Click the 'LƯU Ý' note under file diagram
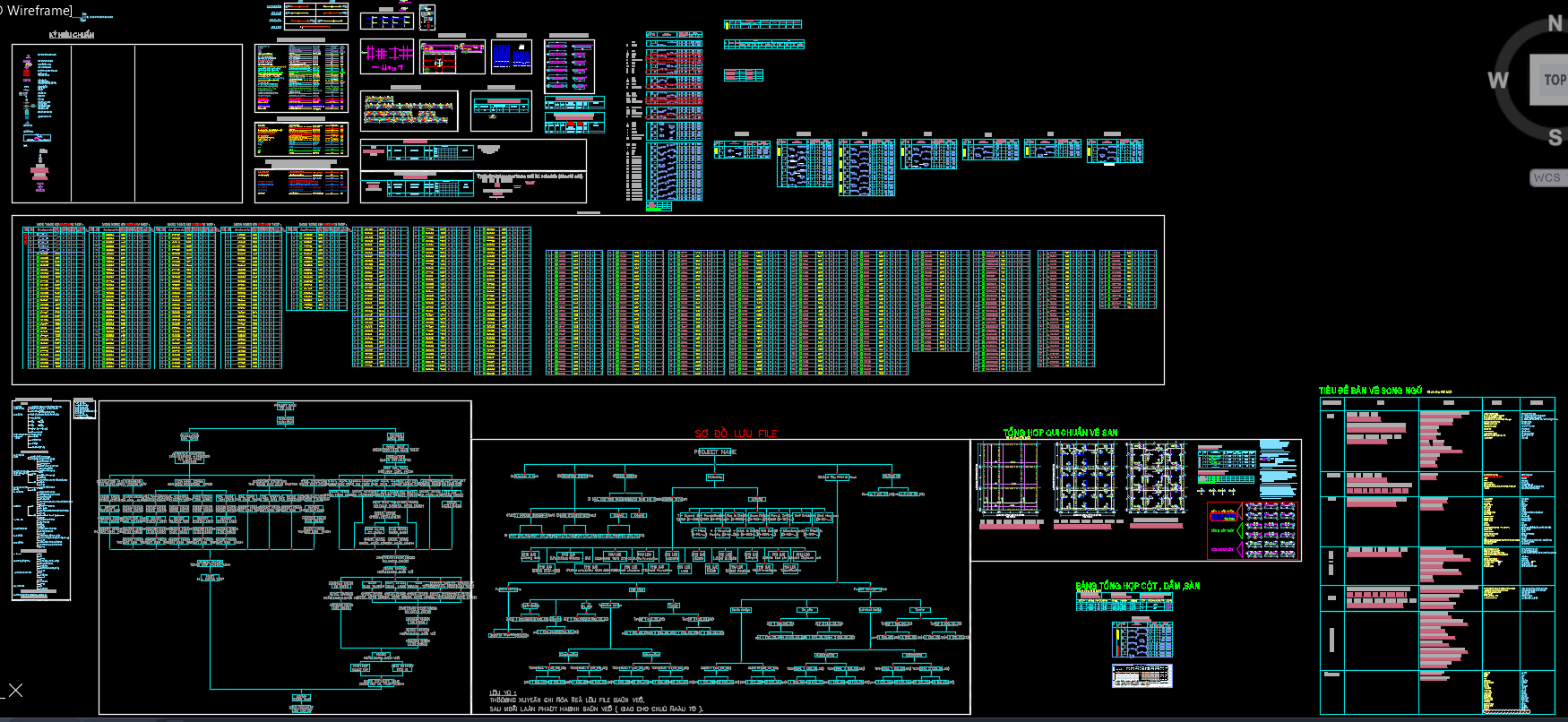The width and height of the screenshot is (1568, 722). [x=502, y=693]
